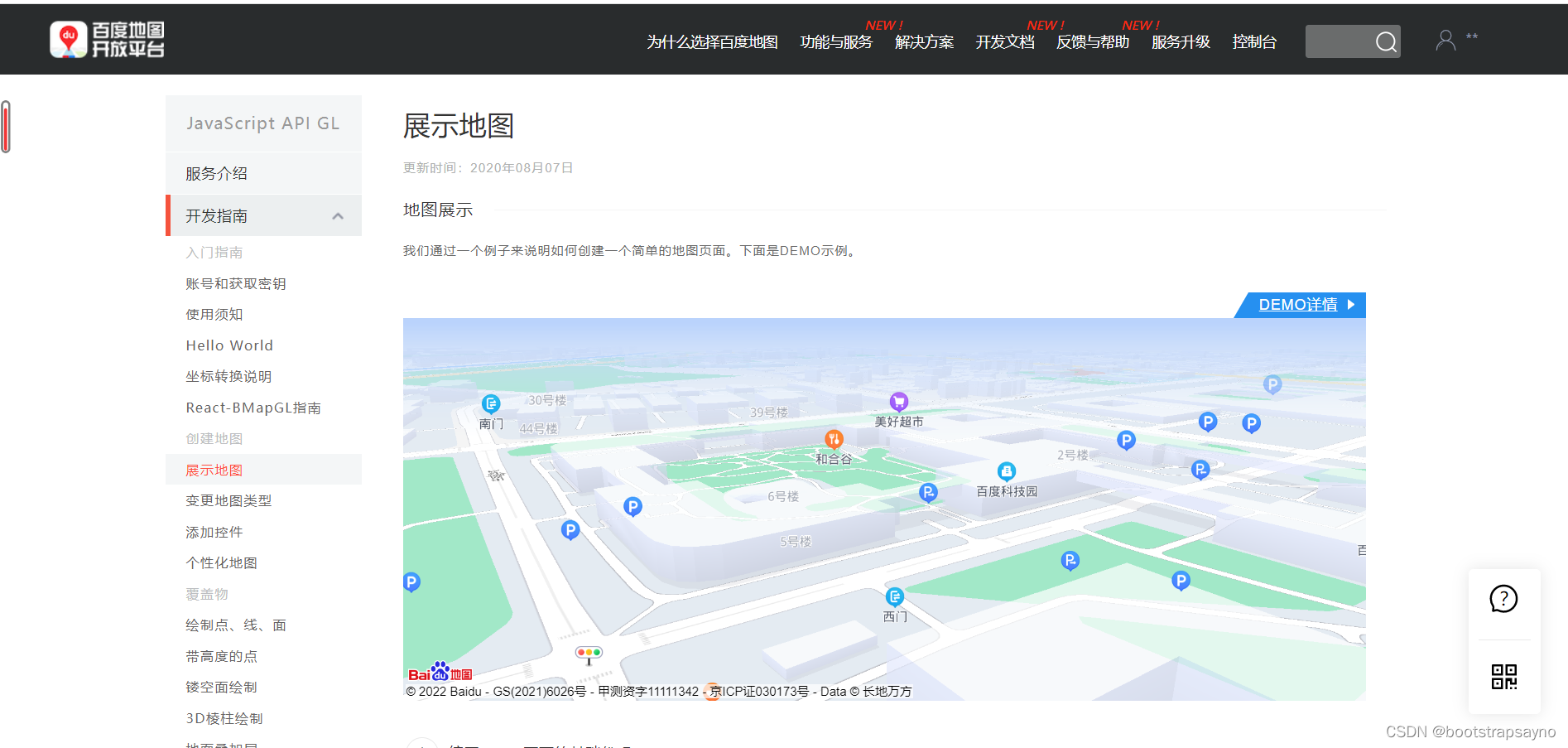The image size is (1568, 748).
Task: Click the help question mark icon
Action: (1503, 598)
